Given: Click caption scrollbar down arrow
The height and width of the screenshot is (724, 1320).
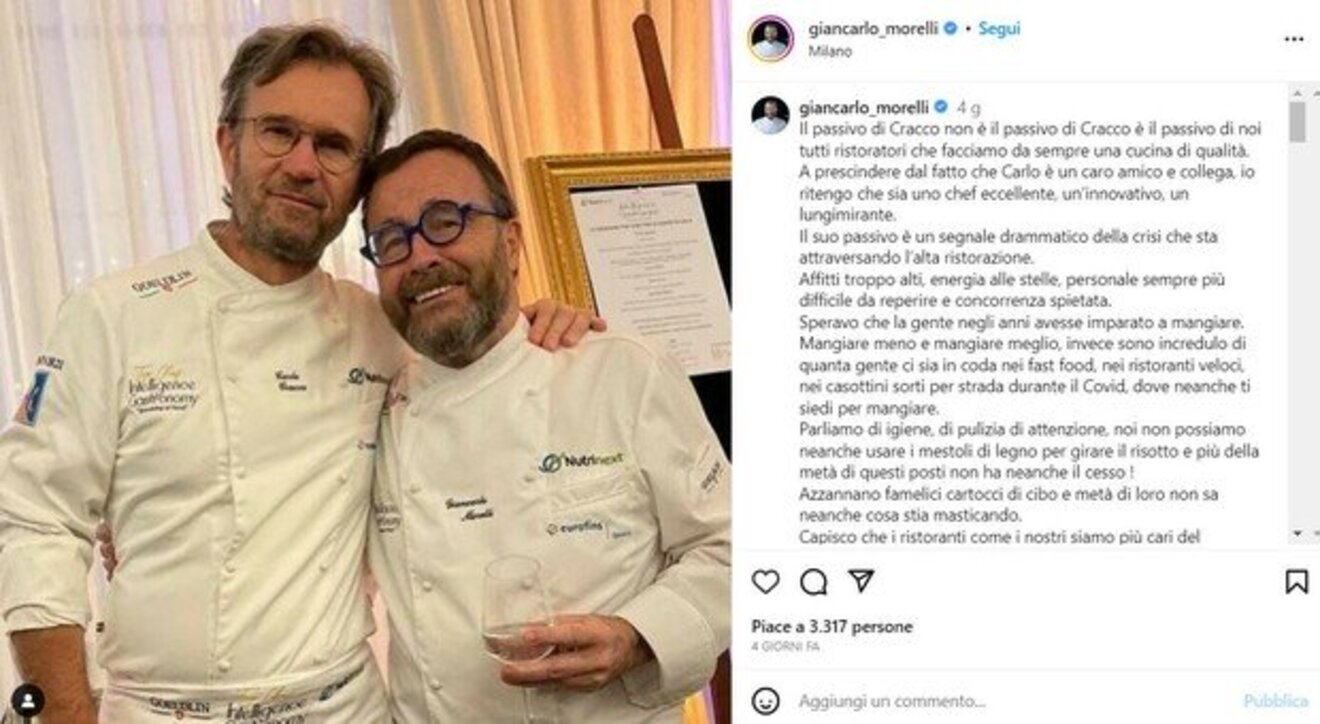Looking at the screenshot, I should click(1297, 534).
